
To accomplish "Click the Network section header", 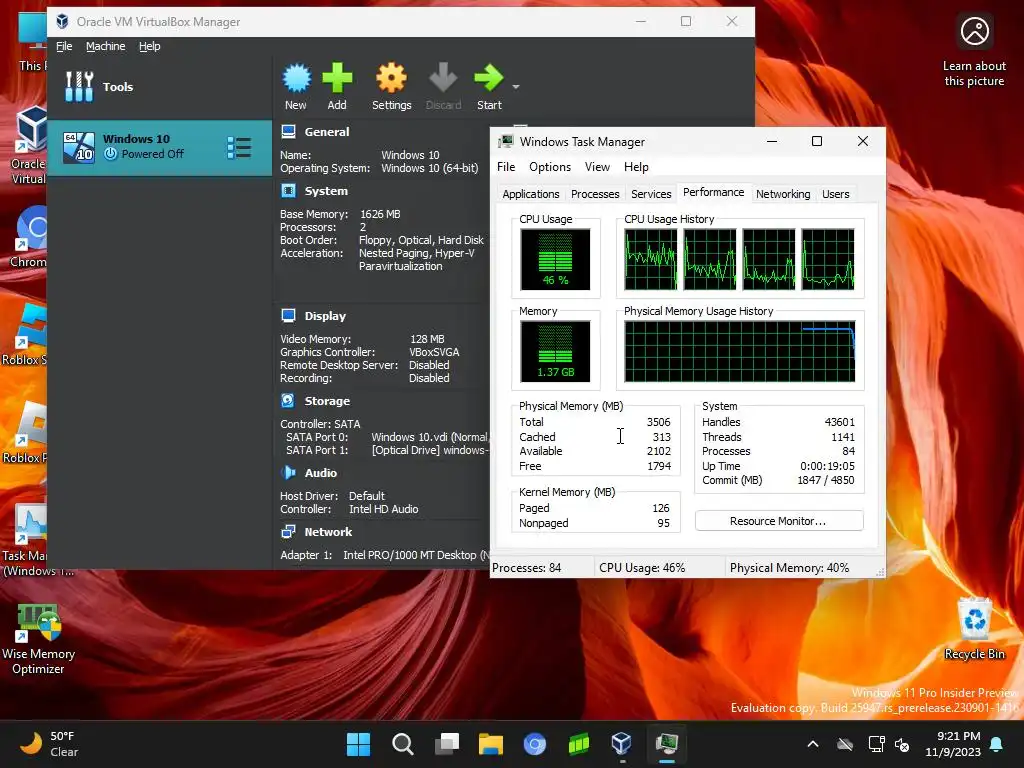I will coord(328,532).
